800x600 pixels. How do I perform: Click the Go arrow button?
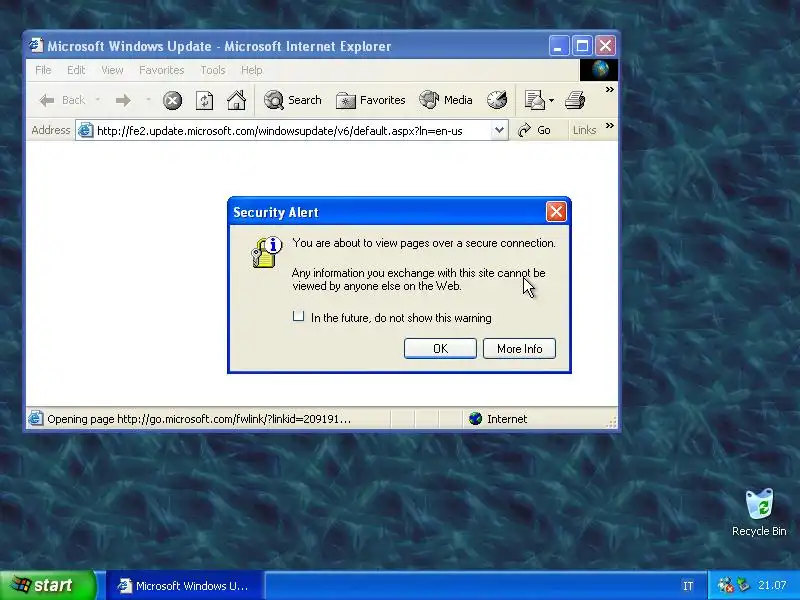pyautogui.click(x=534, y=131)
